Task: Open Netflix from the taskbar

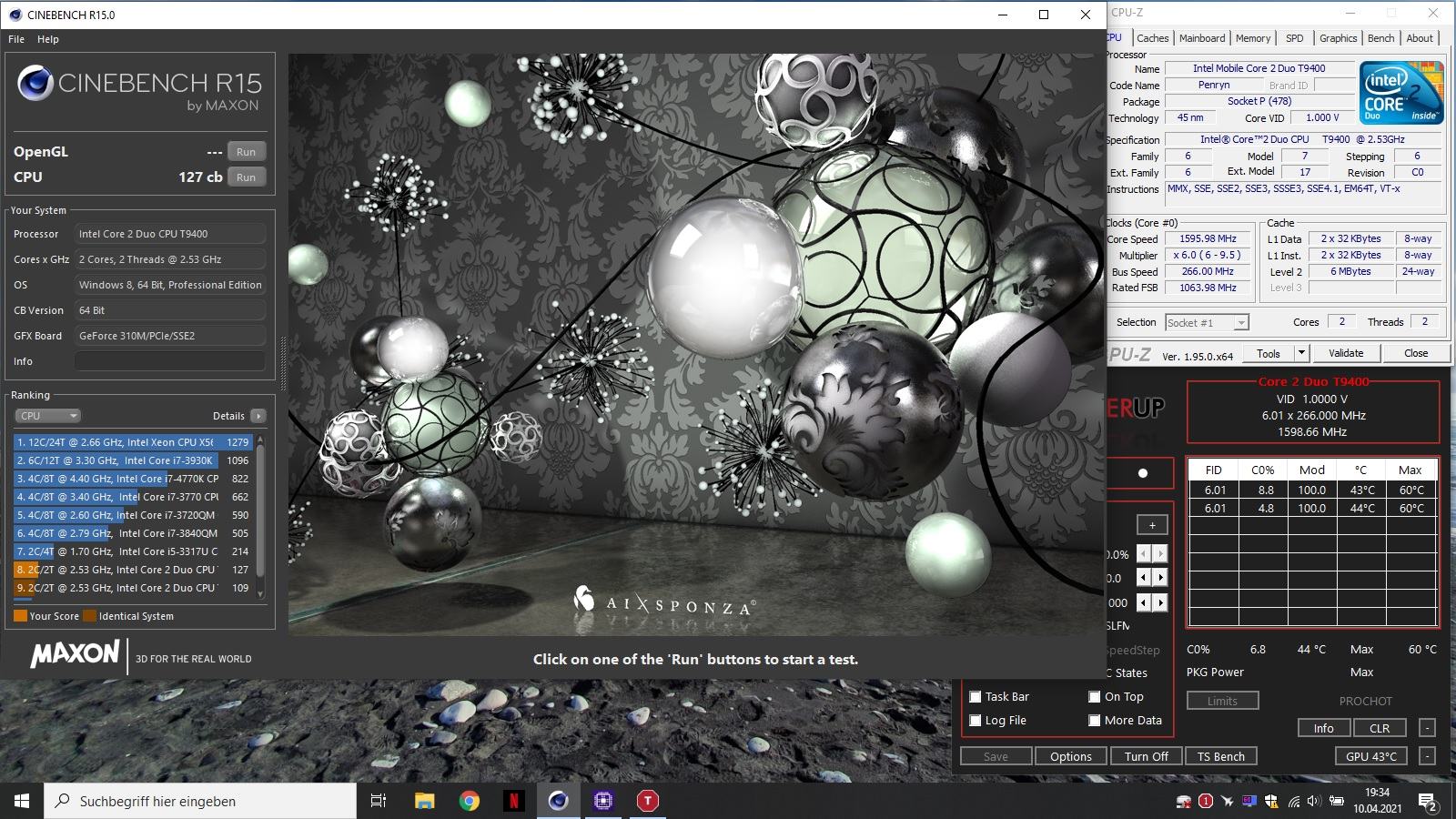Action: 513,801
